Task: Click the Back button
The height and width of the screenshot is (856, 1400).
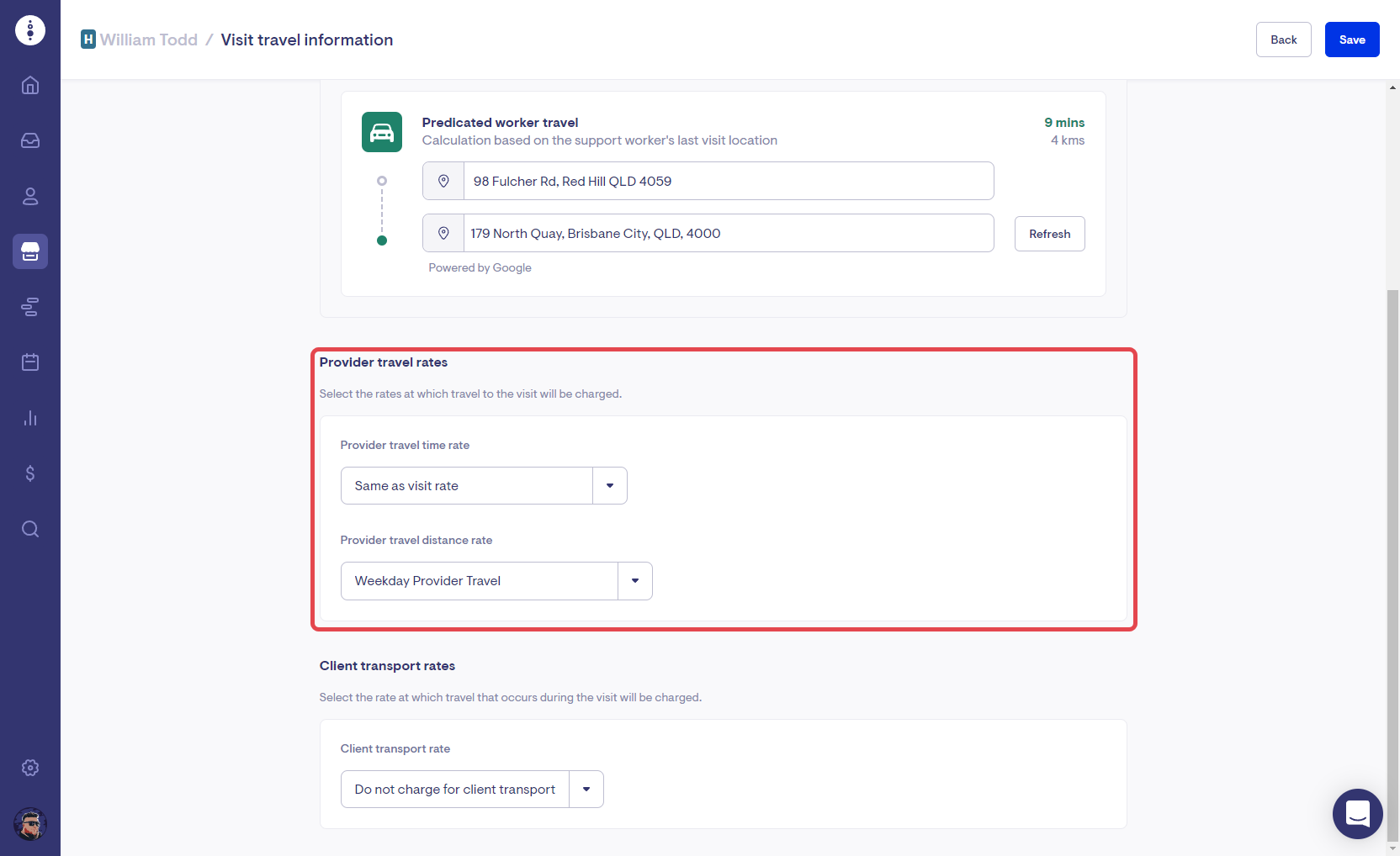Action: tap(1283, 40)
